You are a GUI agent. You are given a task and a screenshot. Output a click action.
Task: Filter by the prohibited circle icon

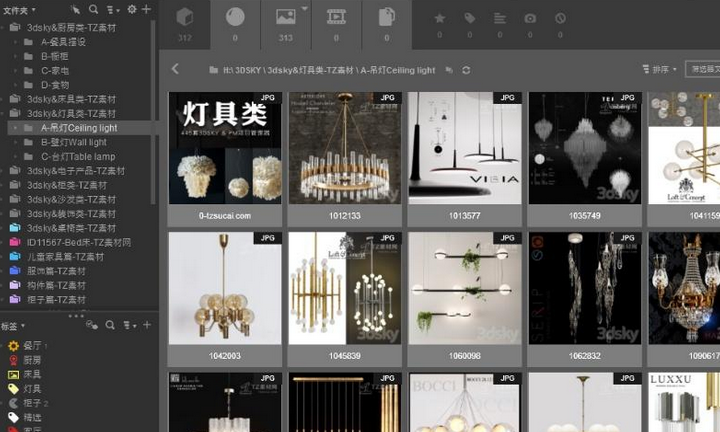pos(560,18)
